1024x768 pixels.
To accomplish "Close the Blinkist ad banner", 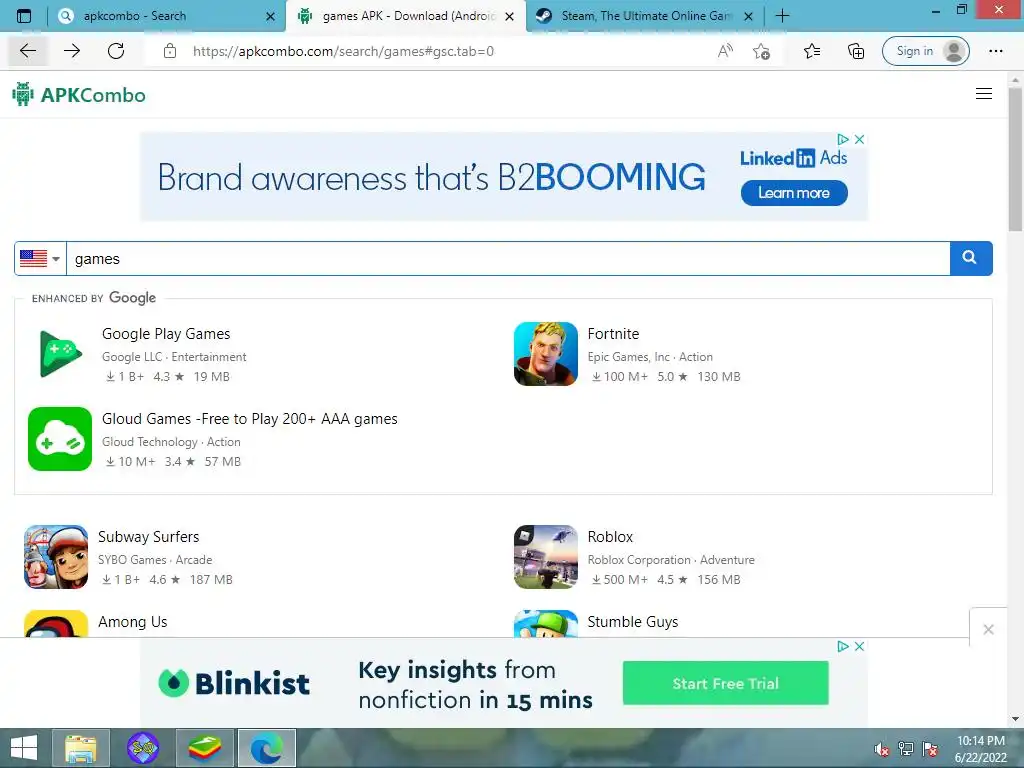I will pos(859,646).
